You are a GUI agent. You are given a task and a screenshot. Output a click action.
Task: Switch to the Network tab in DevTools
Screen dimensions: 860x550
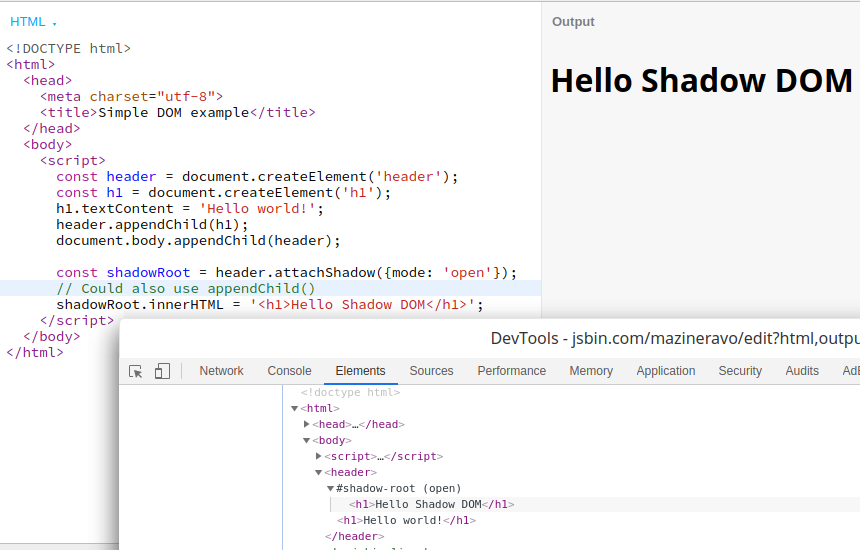(x=221, y=371)
